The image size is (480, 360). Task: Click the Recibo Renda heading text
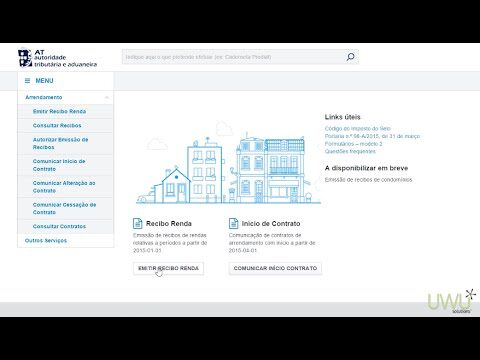169,224
